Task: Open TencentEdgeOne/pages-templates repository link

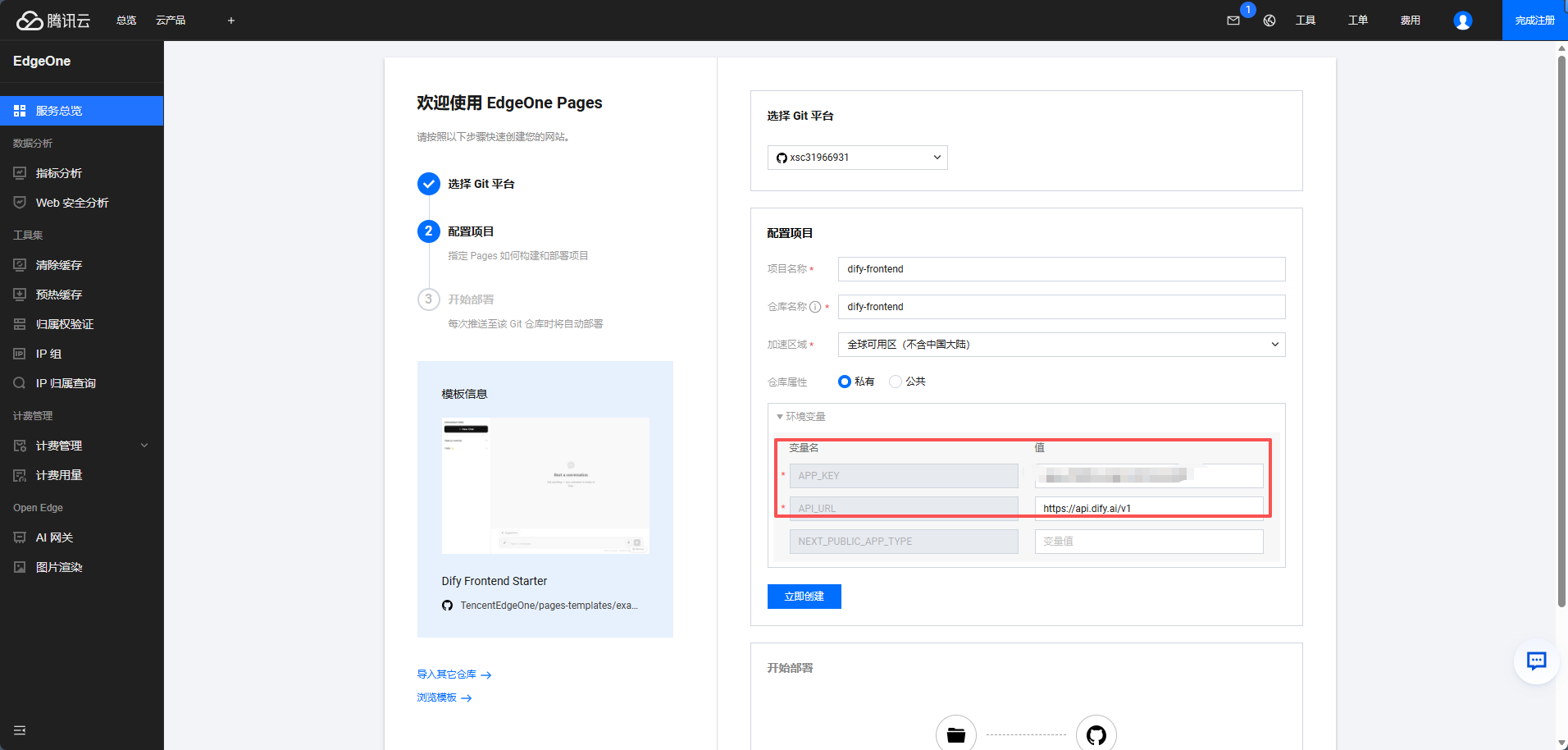Action: point(549,606)
